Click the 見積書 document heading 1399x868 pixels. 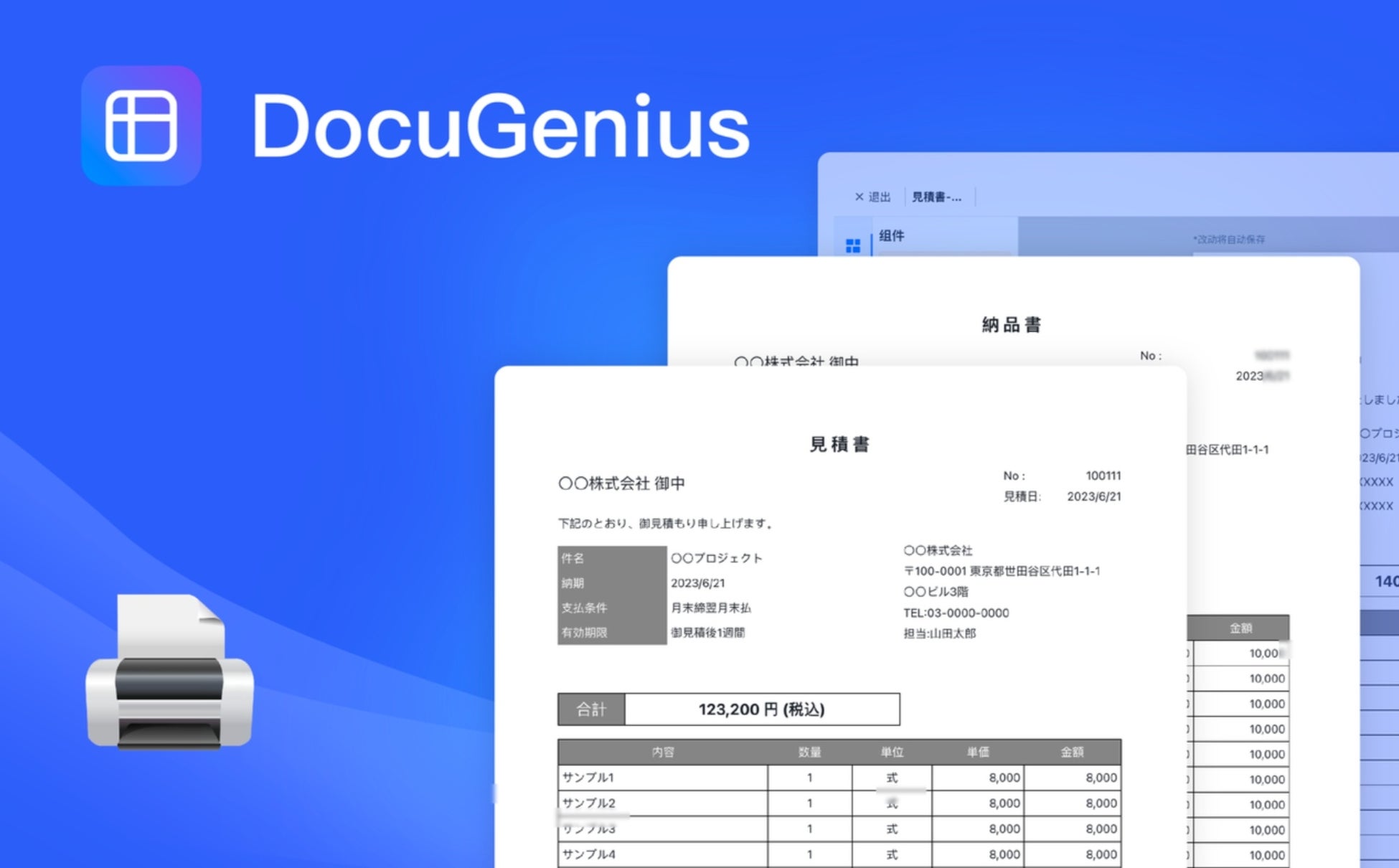pyautogui.click(x=839, y=444)
